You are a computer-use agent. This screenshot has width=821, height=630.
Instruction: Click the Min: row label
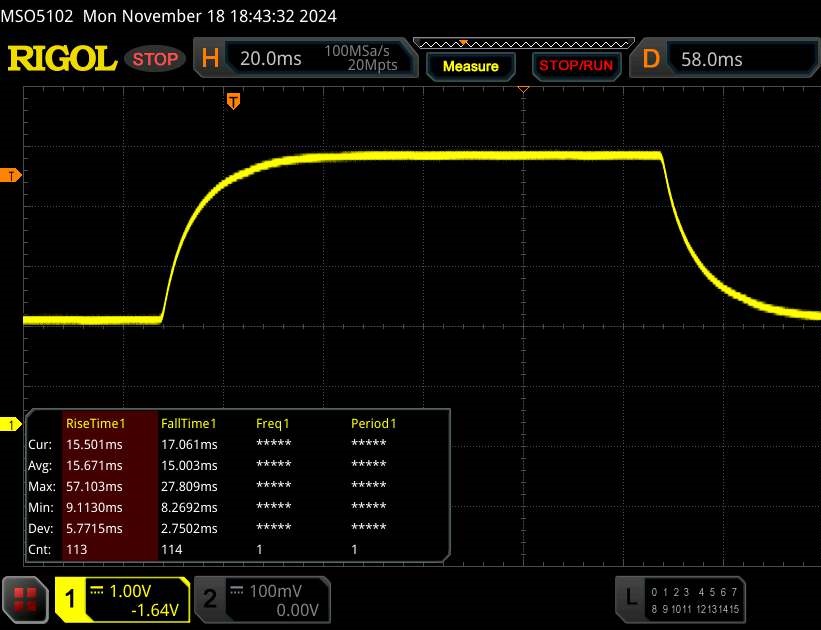(41, 507)
